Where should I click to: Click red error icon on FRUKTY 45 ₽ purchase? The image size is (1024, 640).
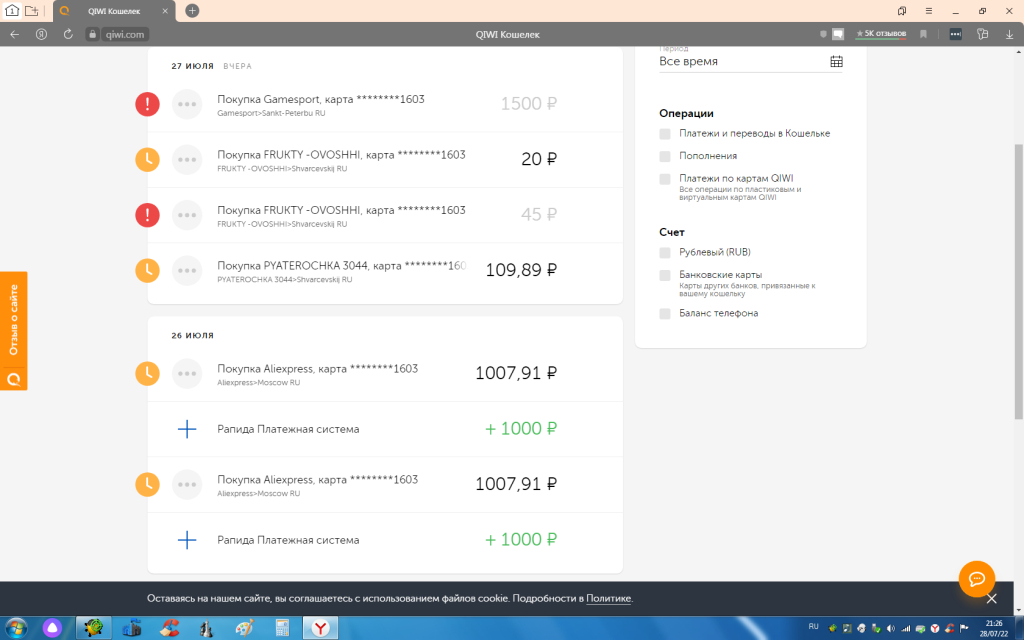pos(147,215)
